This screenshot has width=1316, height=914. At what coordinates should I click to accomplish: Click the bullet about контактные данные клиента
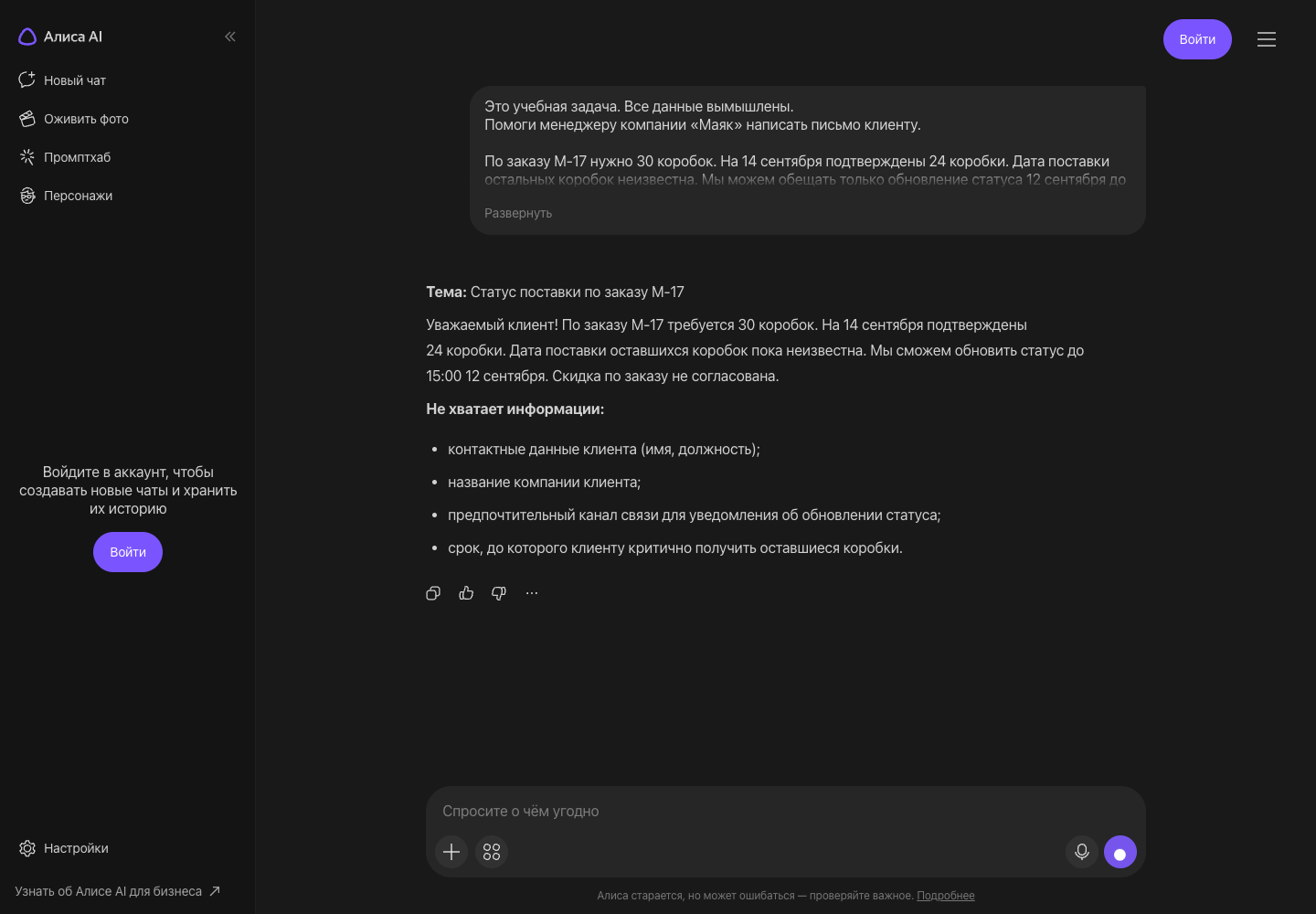point(604,450)
